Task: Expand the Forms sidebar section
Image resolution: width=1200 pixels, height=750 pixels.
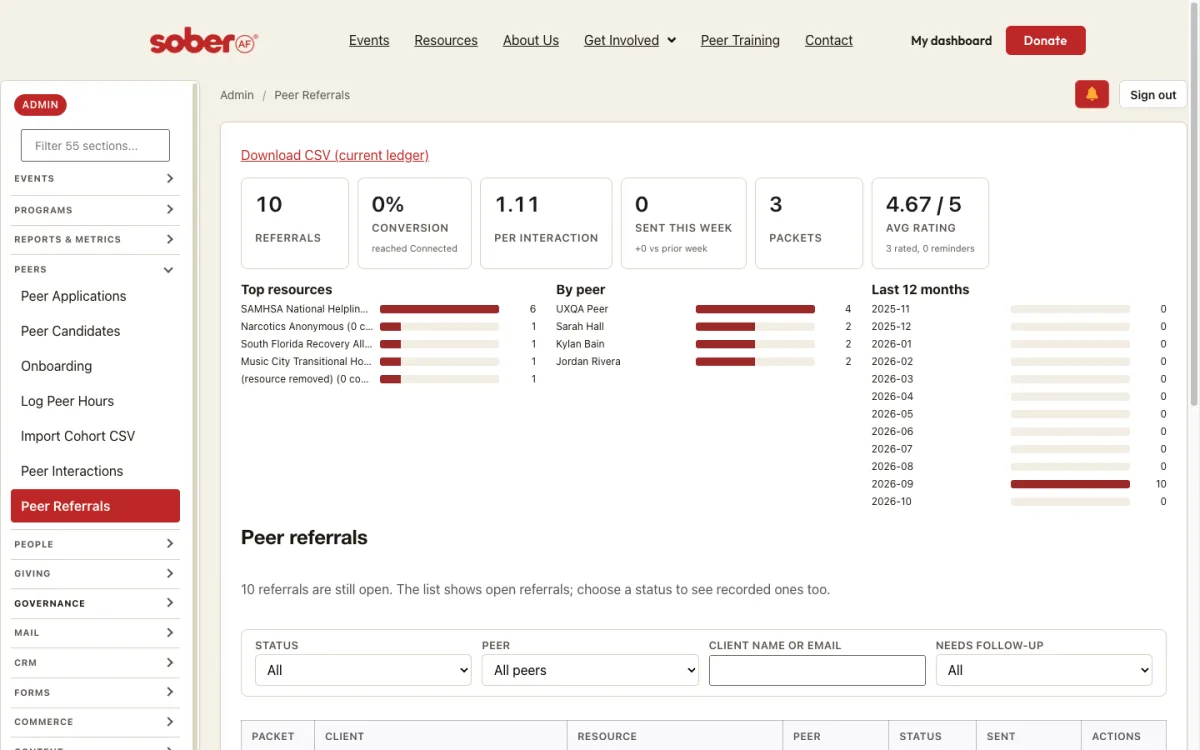Action: point(95,692)
